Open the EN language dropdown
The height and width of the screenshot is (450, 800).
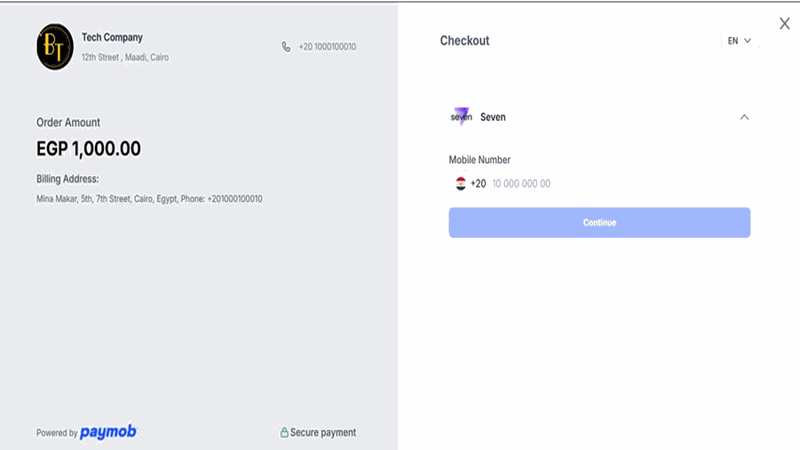pyautogui.click(x=739, y=41)
